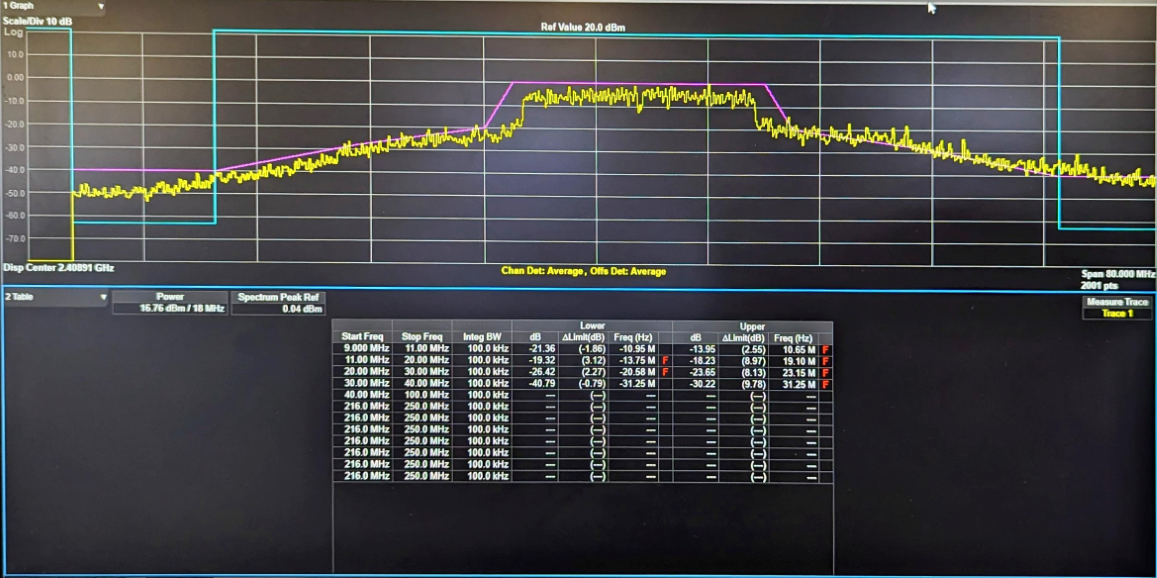Click the fail flag beside 19.10 M
This screenshot has height=578, width=1157.
tap(826, 360)
